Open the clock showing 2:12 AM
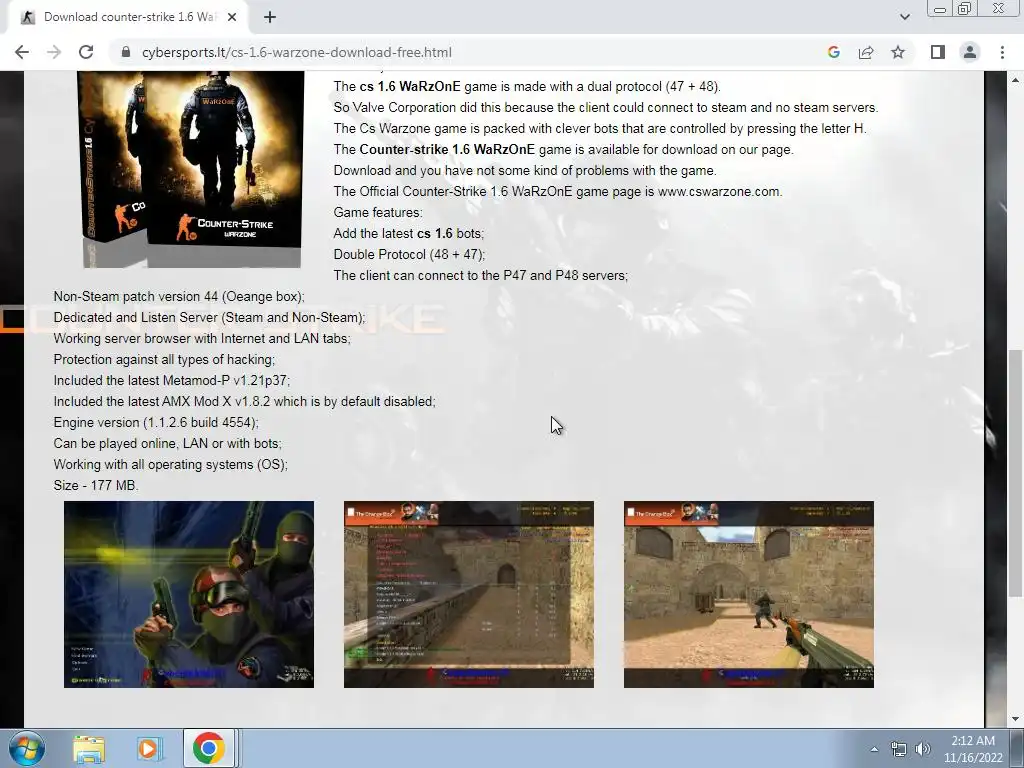The height and width of the screenshot is (768, 1024). click(x=973, y=749)
